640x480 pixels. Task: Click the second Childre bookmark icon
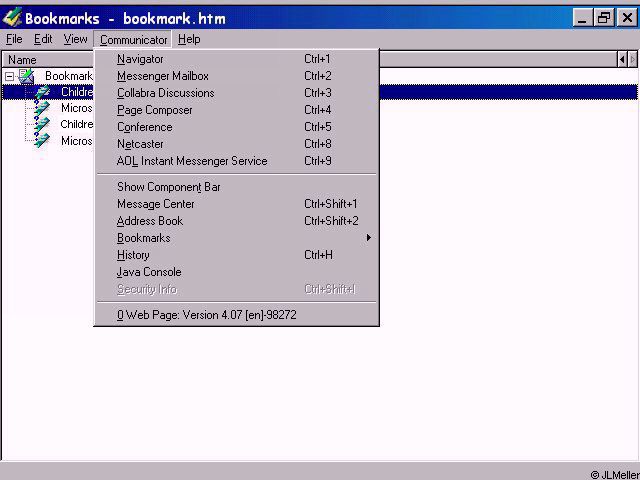click(x=42, y=124)
